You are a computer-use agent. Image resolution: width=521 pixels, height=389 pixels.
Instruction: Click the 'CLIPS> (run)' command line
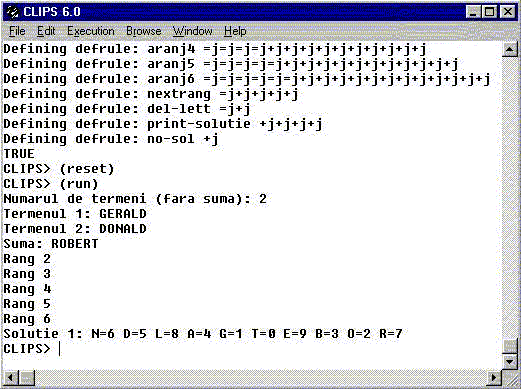click(x=51, y=184)
